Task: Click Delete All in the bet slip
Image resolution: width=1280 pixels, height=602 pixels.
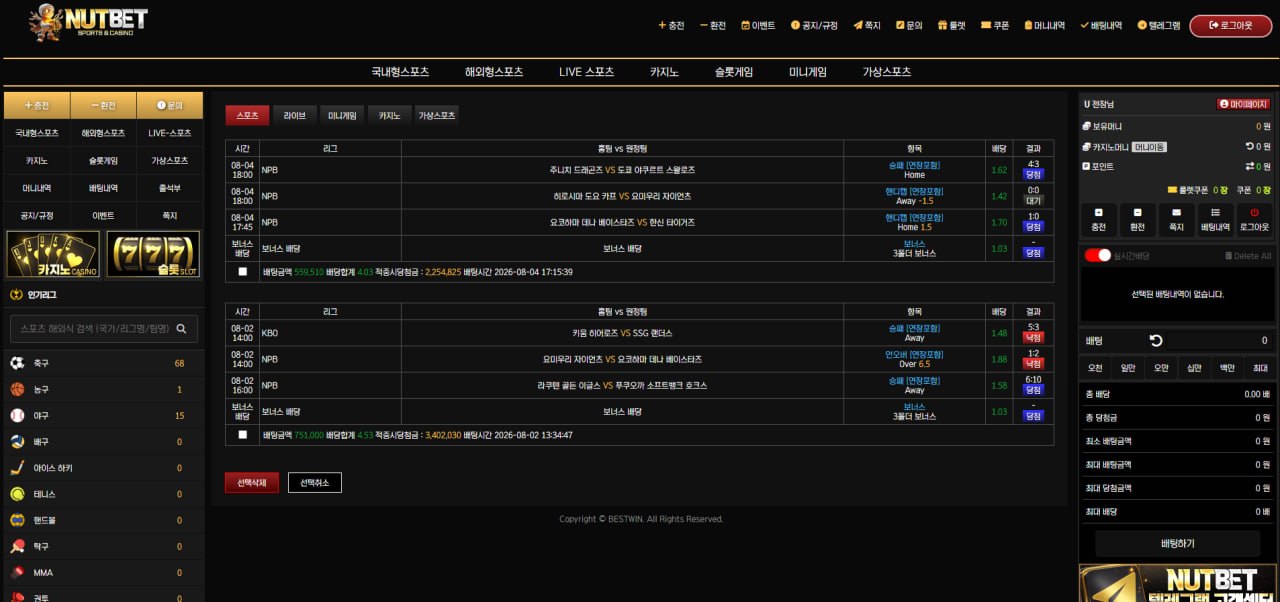Action: coord(1248,256)
